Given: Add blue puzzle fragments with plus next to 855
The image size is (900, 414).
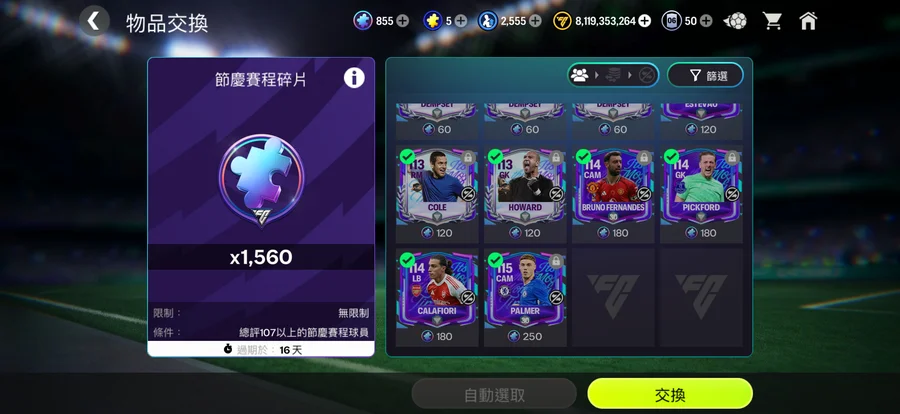Looking at the screenshot, I should coord(403,21).
